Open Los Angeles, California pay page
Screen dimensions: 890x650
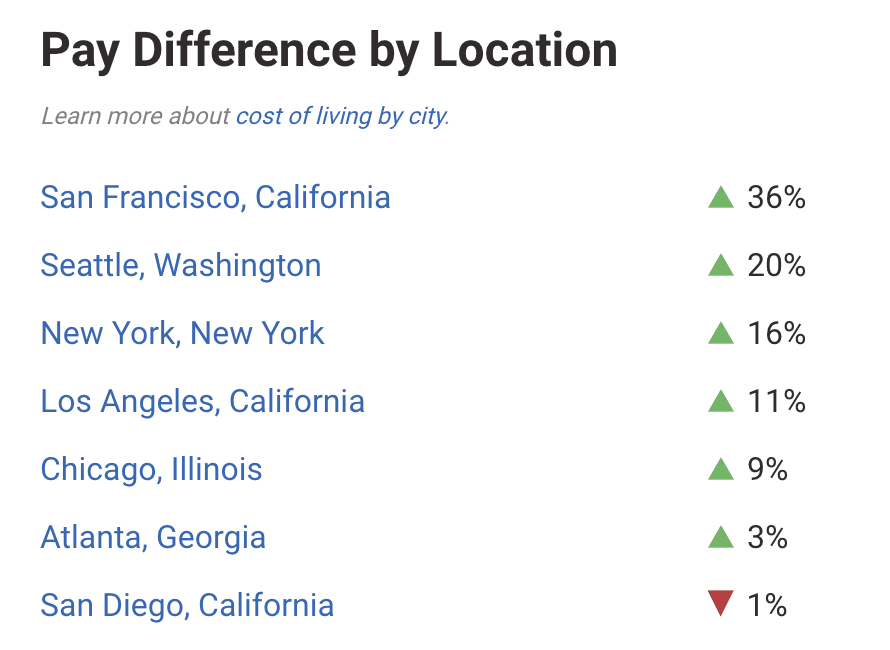point(202,401)
